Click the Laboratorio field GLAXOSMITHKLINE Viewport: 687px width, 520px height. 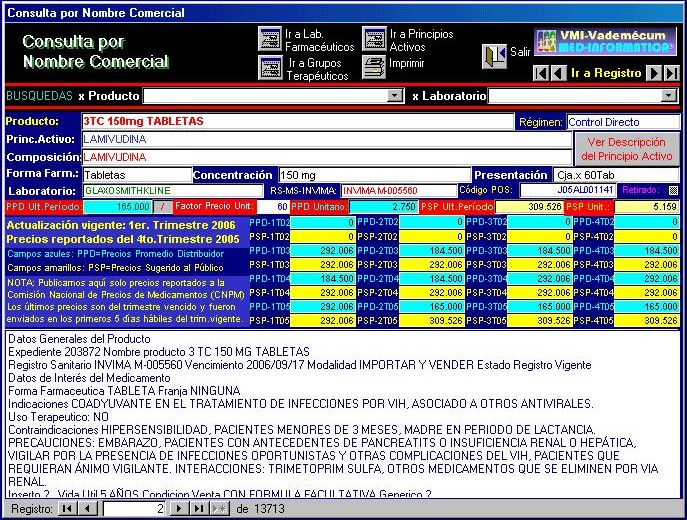click(x=173, y=191)
